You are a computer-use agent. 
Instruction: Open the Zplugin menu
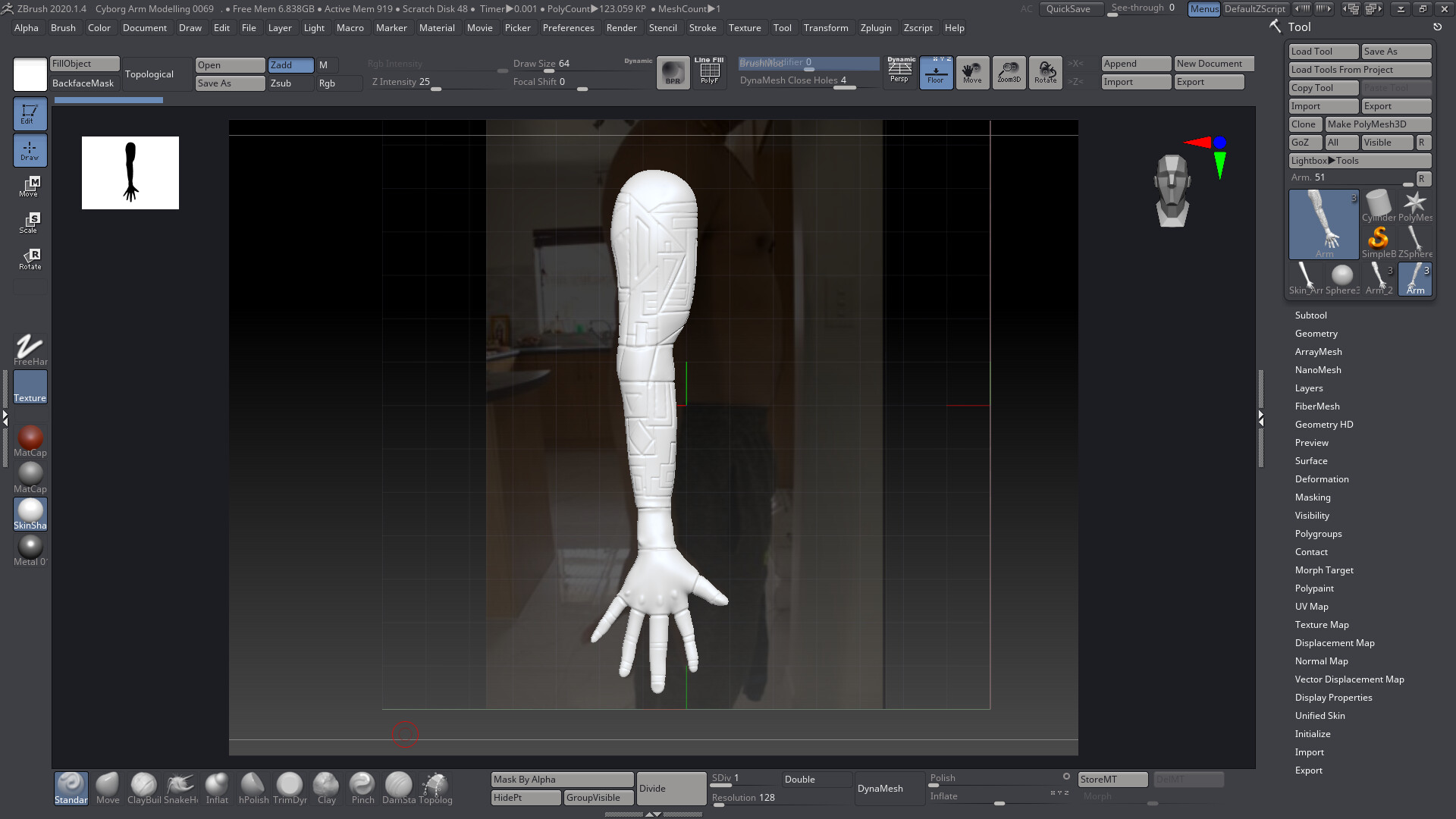(x=875, y=28)
